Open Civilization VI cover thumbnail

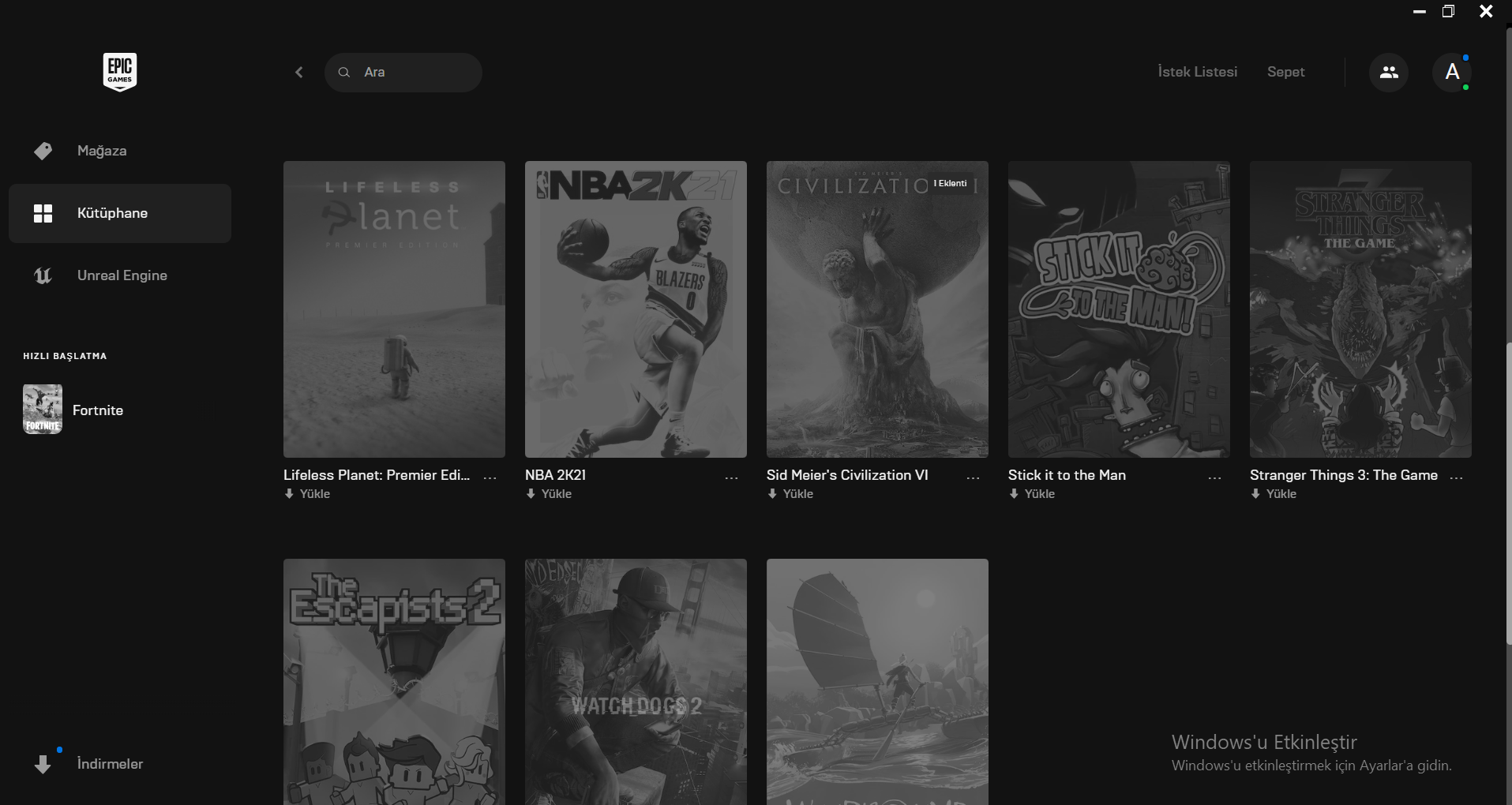(x=877, y=309)
